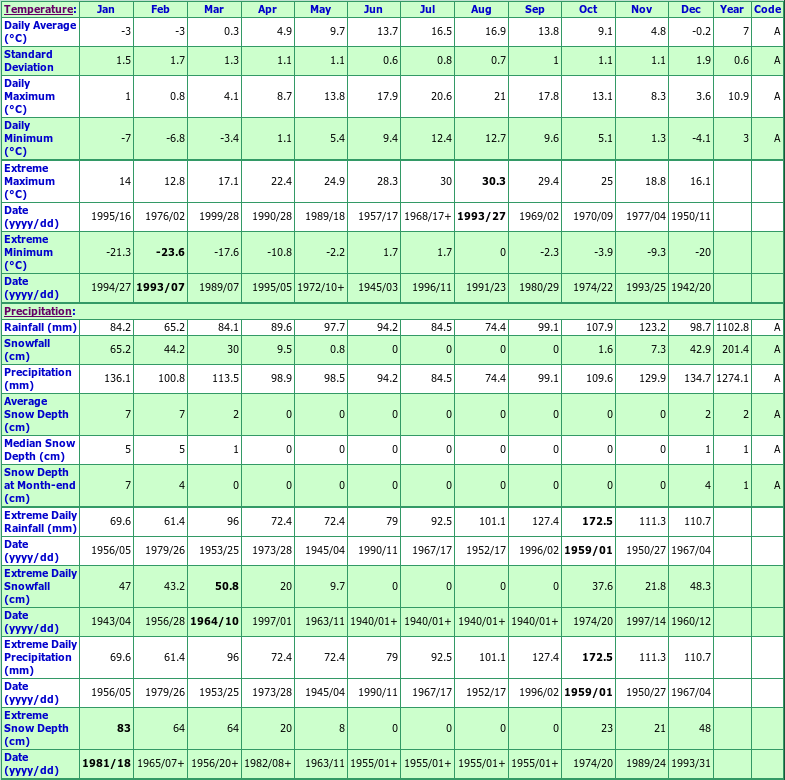
Task: Click bold extreme minimum value -23.6
Action: [170, 252]
